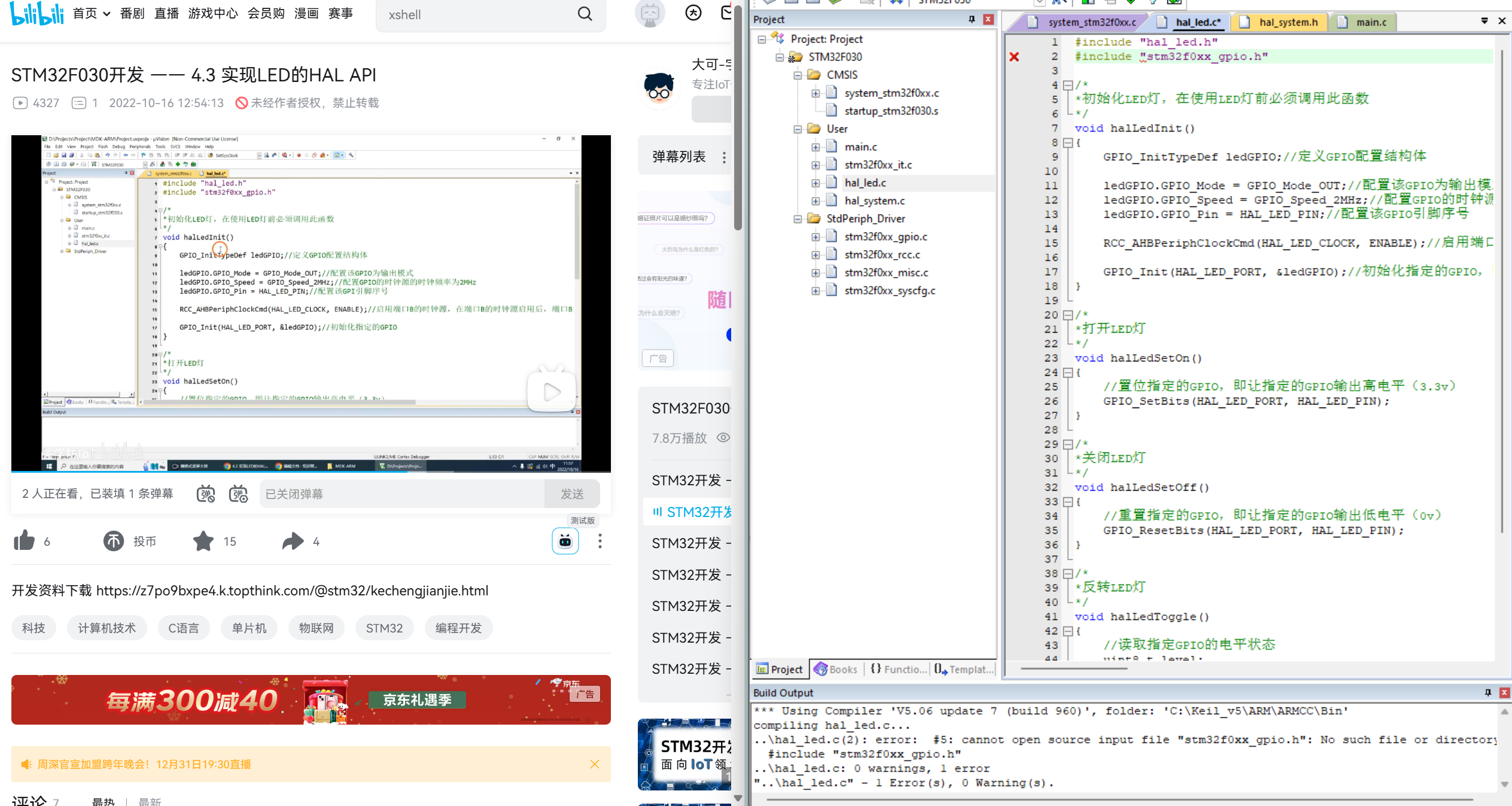Click the star favorite icon
Viewport: 1512px width, 806px height.
(x=203, y=541)
